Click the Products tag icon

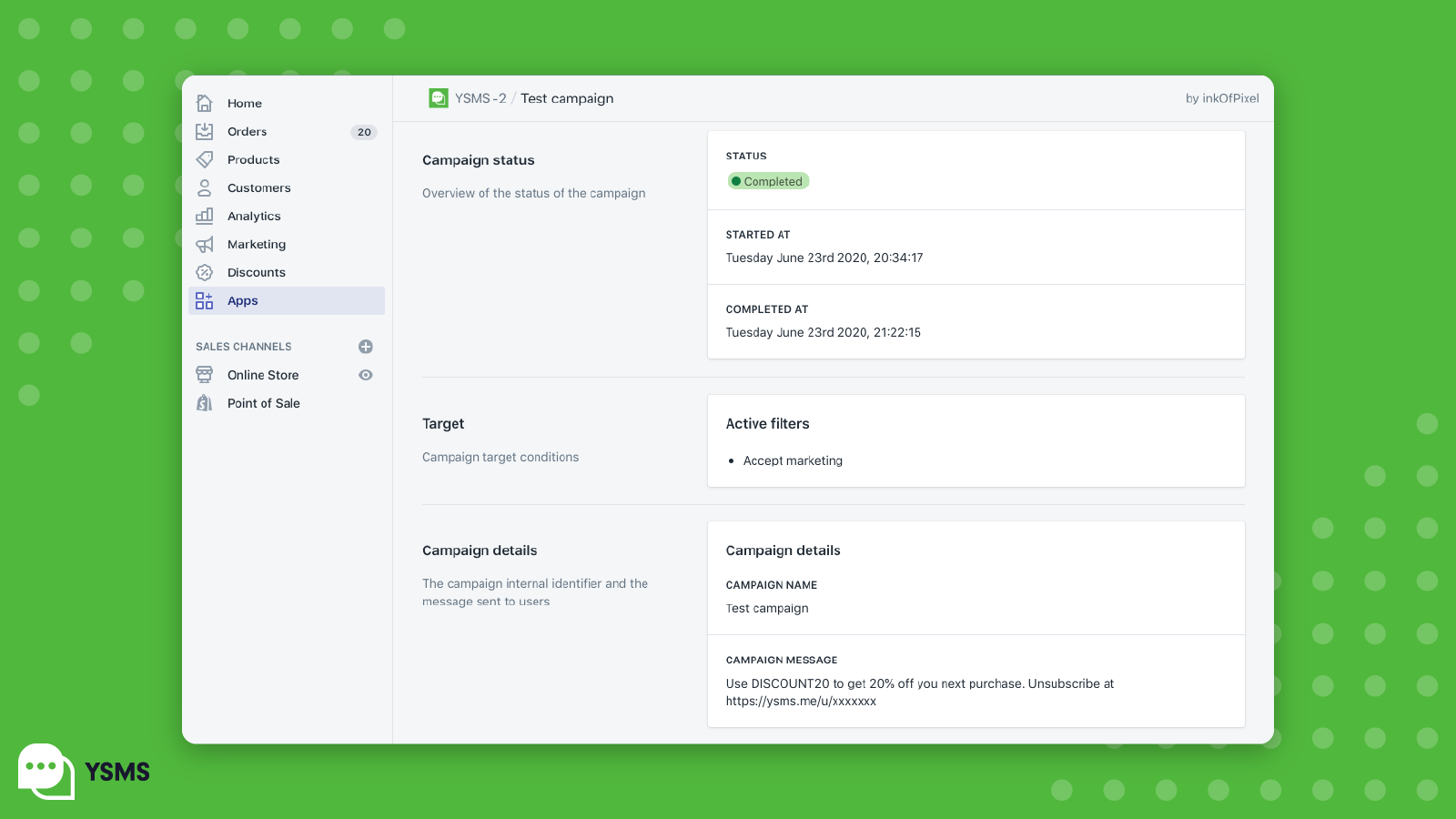(x=205, y=159)
